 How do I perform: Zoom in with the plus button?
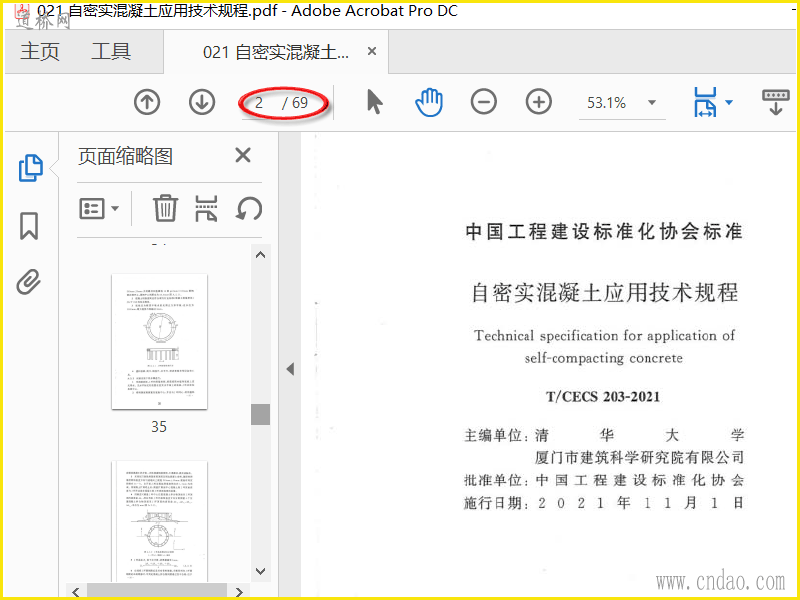pyautogui.click(x=539, y=102)
